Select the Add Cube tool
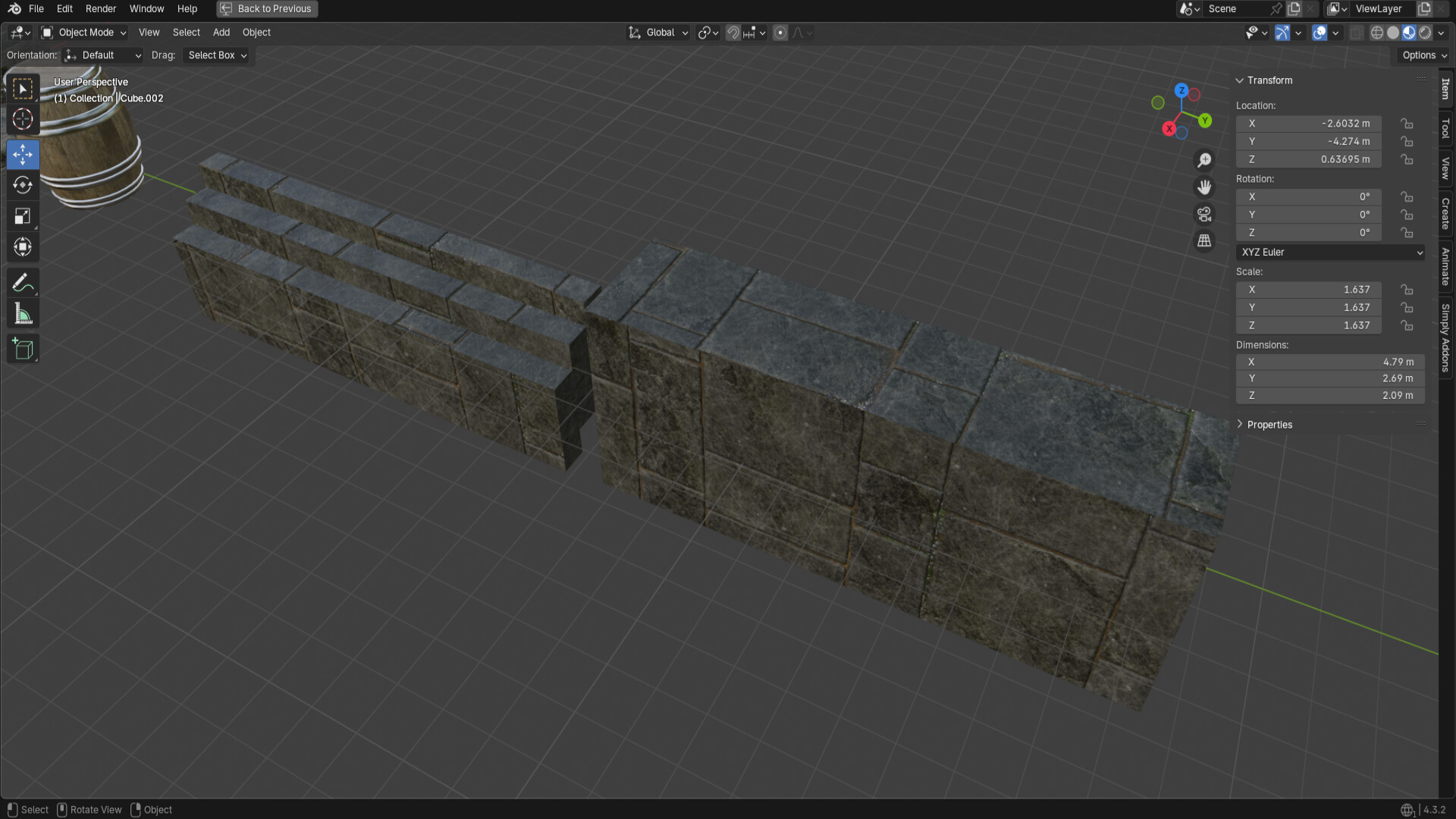The image size is (1456, 819). (23, 349)
